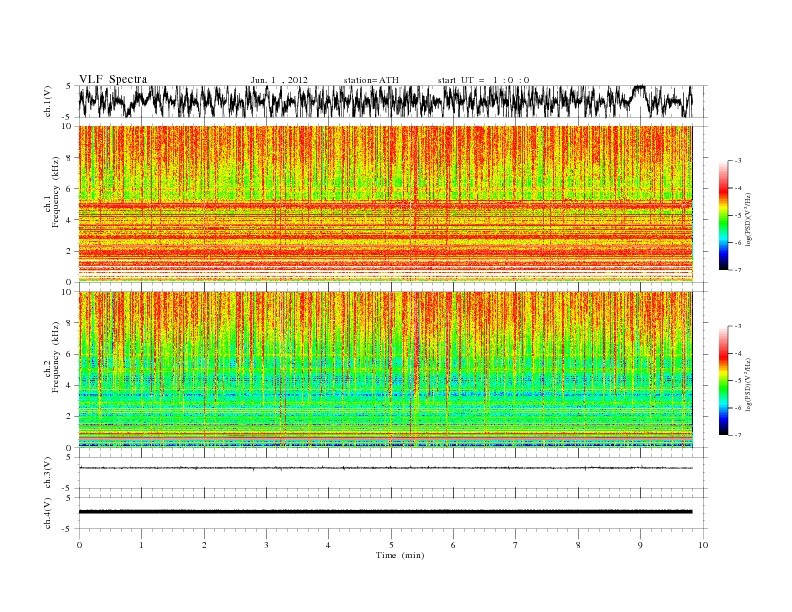Click the "VLF Spectra" plot title

(113, 79)
